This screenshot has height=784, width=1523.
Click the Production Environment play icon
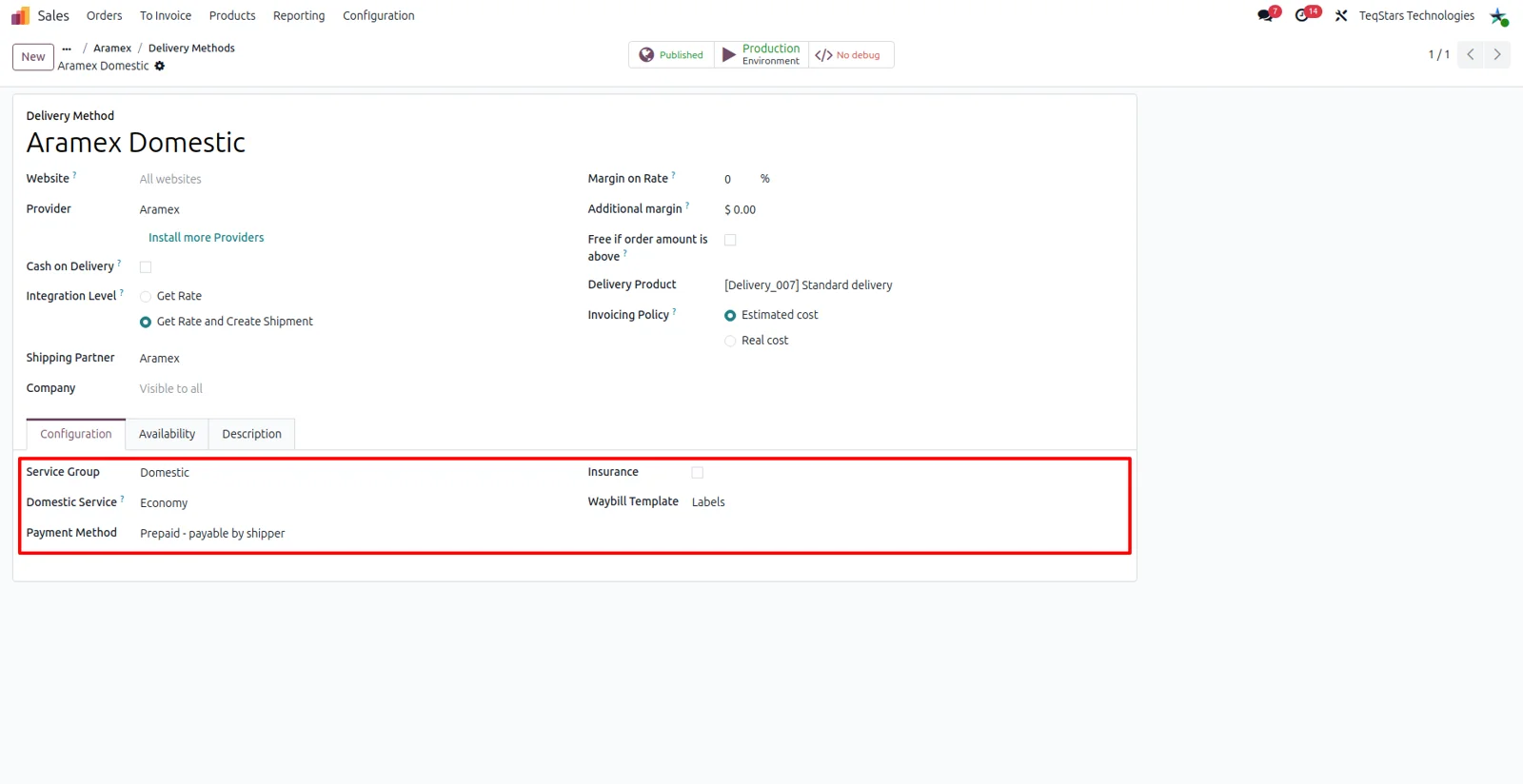[729, 55]
